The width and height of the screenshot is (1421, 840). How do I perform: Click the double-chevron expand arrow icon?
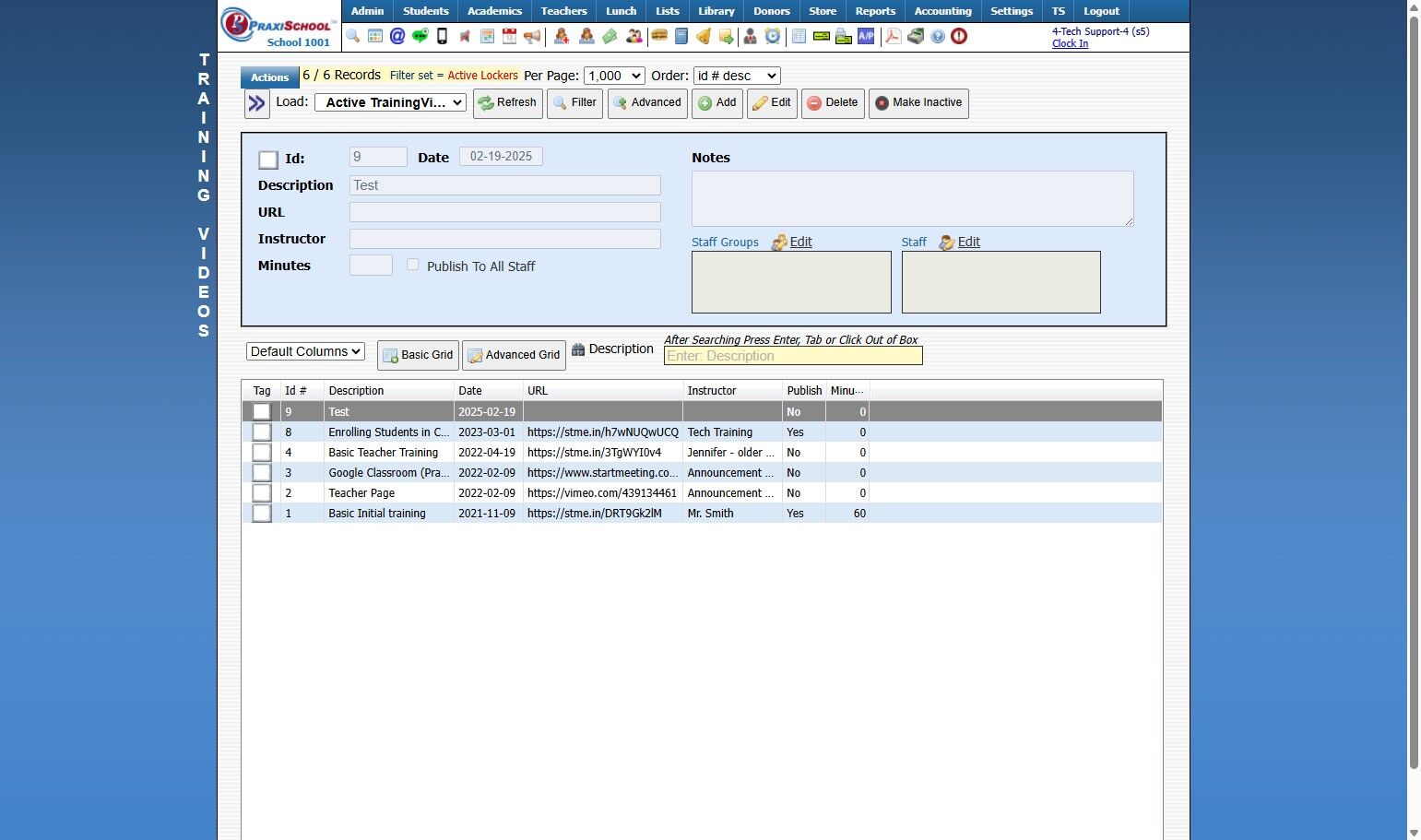point(256,103)
